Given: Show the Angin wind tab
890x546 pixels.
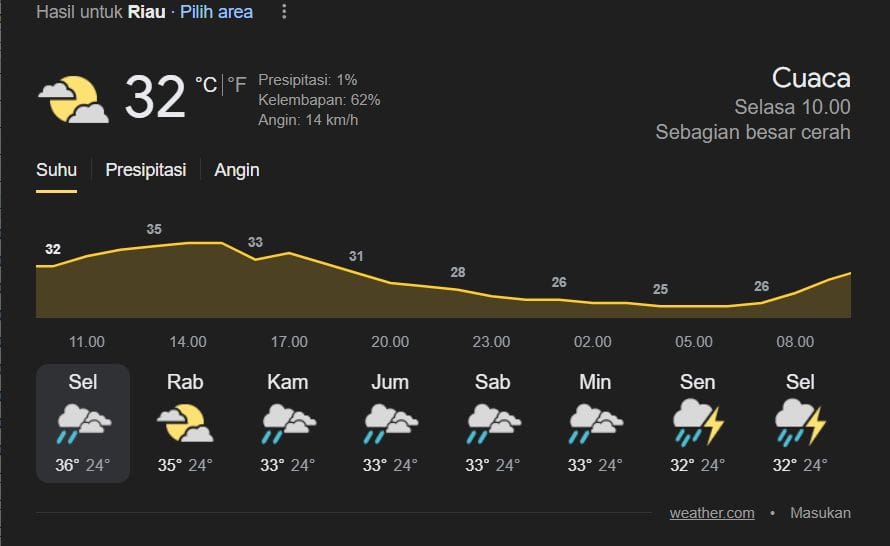Looking at the screenshot, I should (x=237, y=170).
